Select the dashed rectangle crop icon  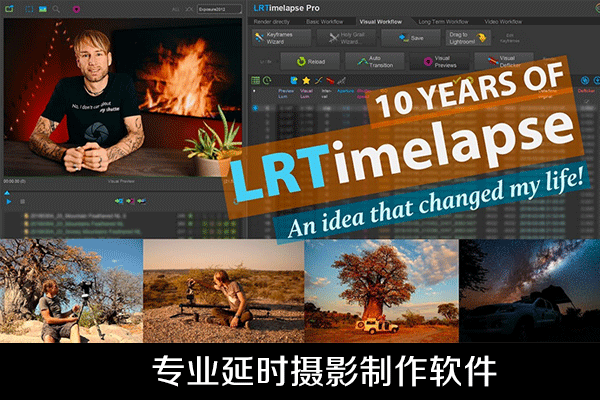tap(29, 9)
